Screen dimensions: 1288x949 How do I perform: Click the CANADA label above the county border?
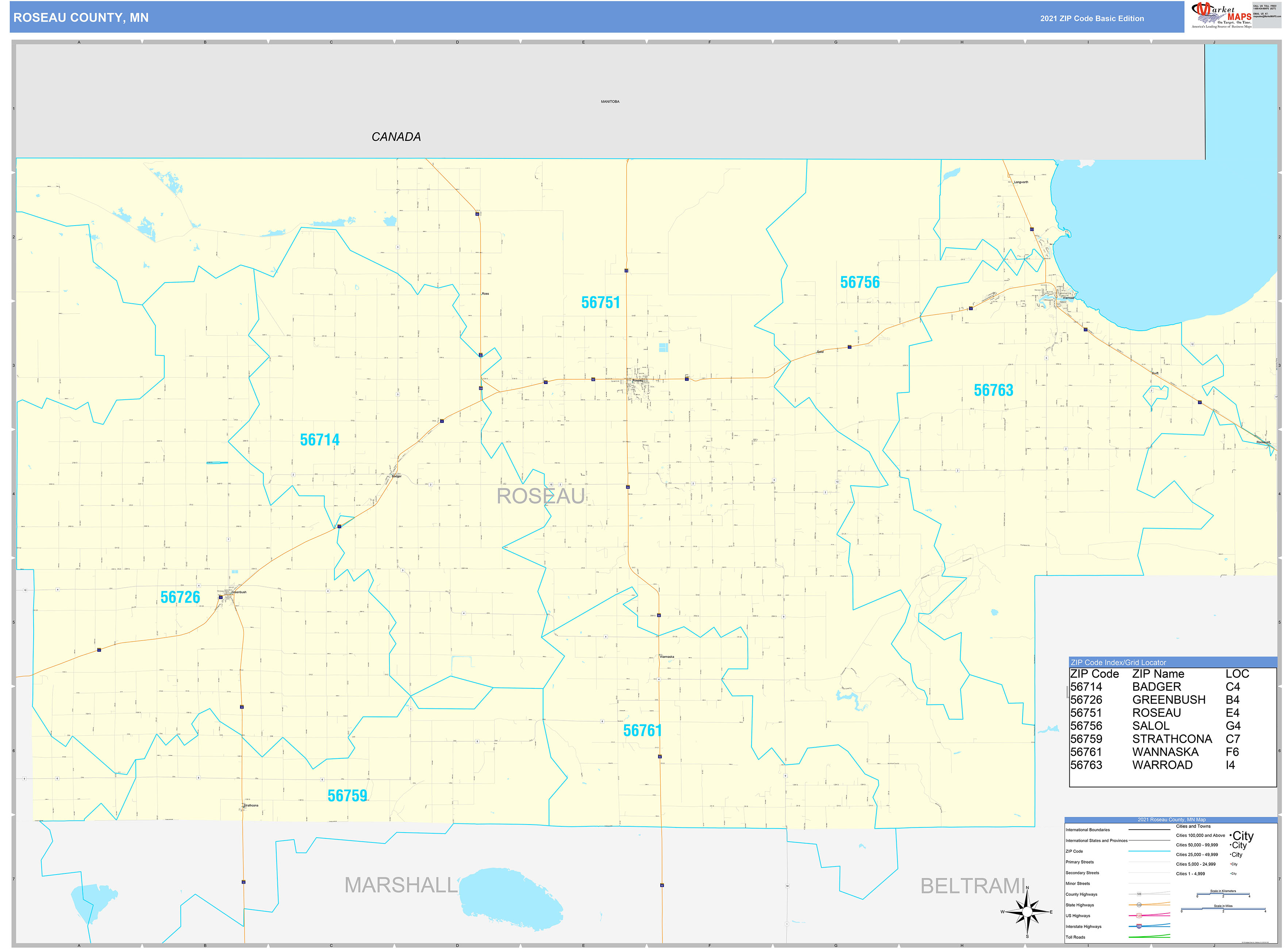pyautogui.click(x=396, y=137)
